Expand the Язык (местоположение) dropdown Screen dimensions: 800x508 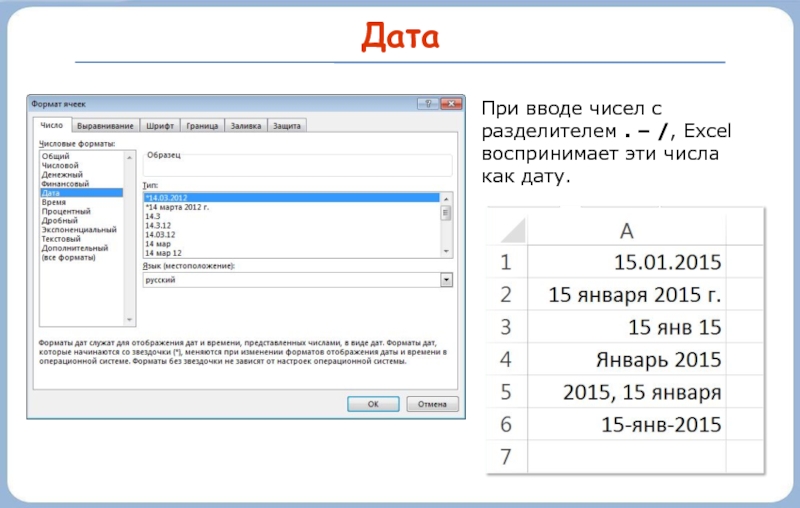(446, 281)
